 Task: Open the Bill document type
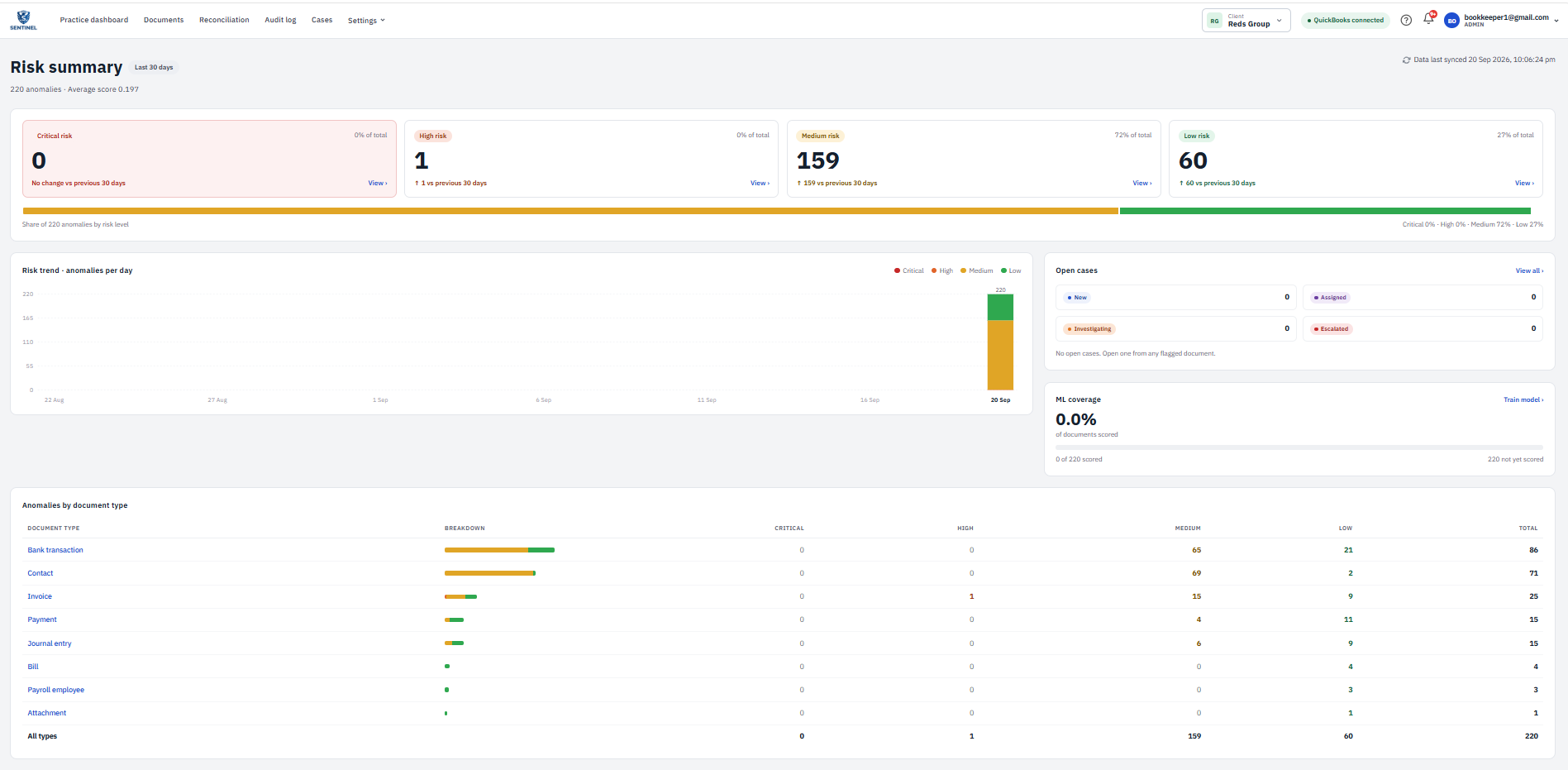click(x=33, y=667)
